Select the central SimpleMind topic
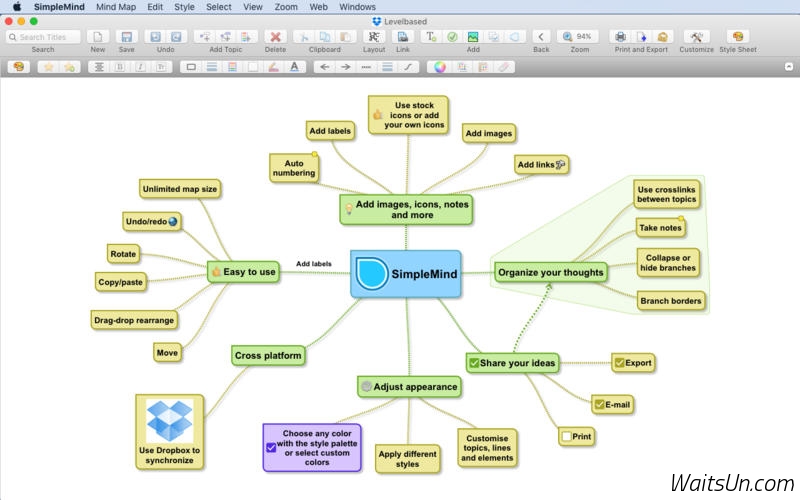800x500 pixels. (x=406, y=274)
